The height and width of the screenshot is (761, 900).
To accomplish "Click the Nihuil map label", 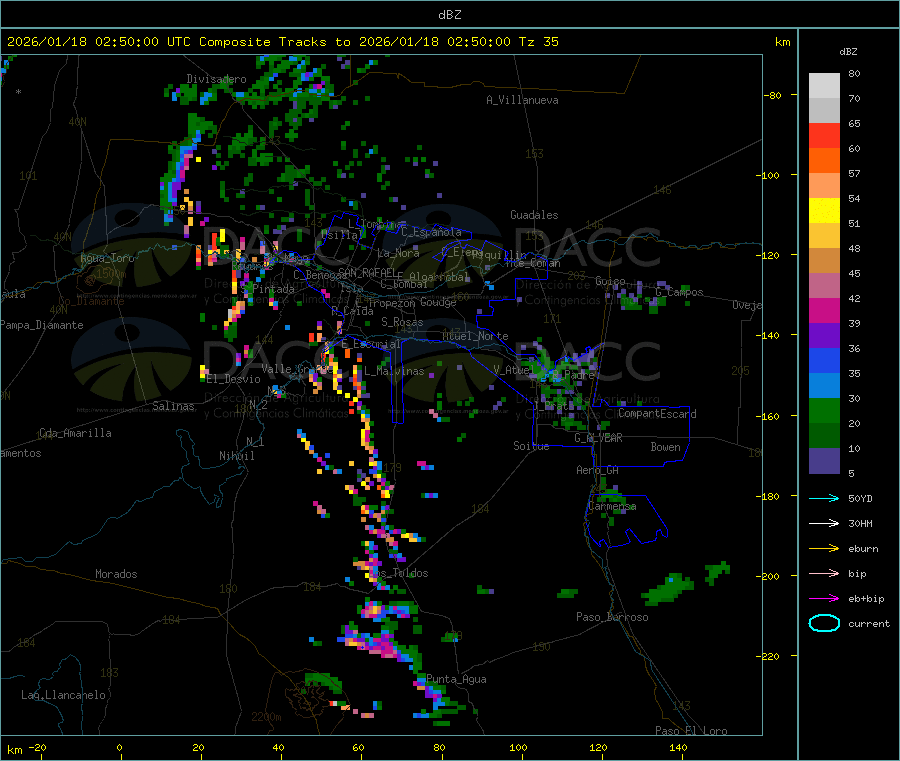I will tap(236, 456).
